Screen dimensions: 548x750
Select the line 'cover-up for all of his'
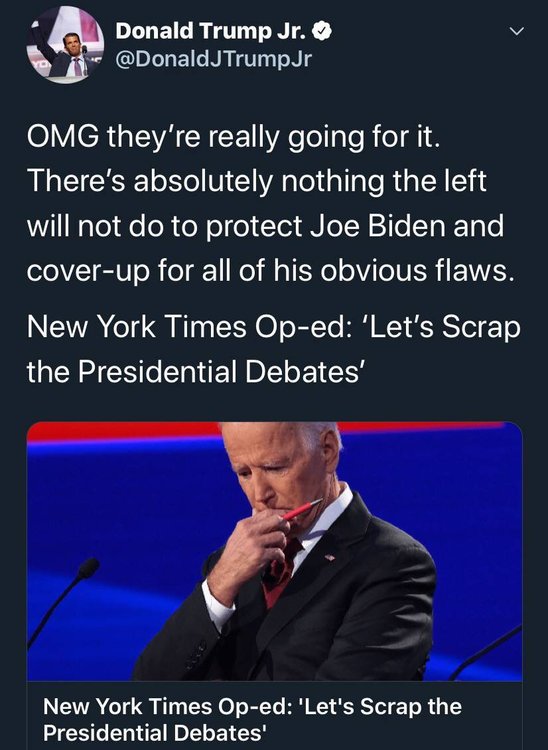(271, 270)
